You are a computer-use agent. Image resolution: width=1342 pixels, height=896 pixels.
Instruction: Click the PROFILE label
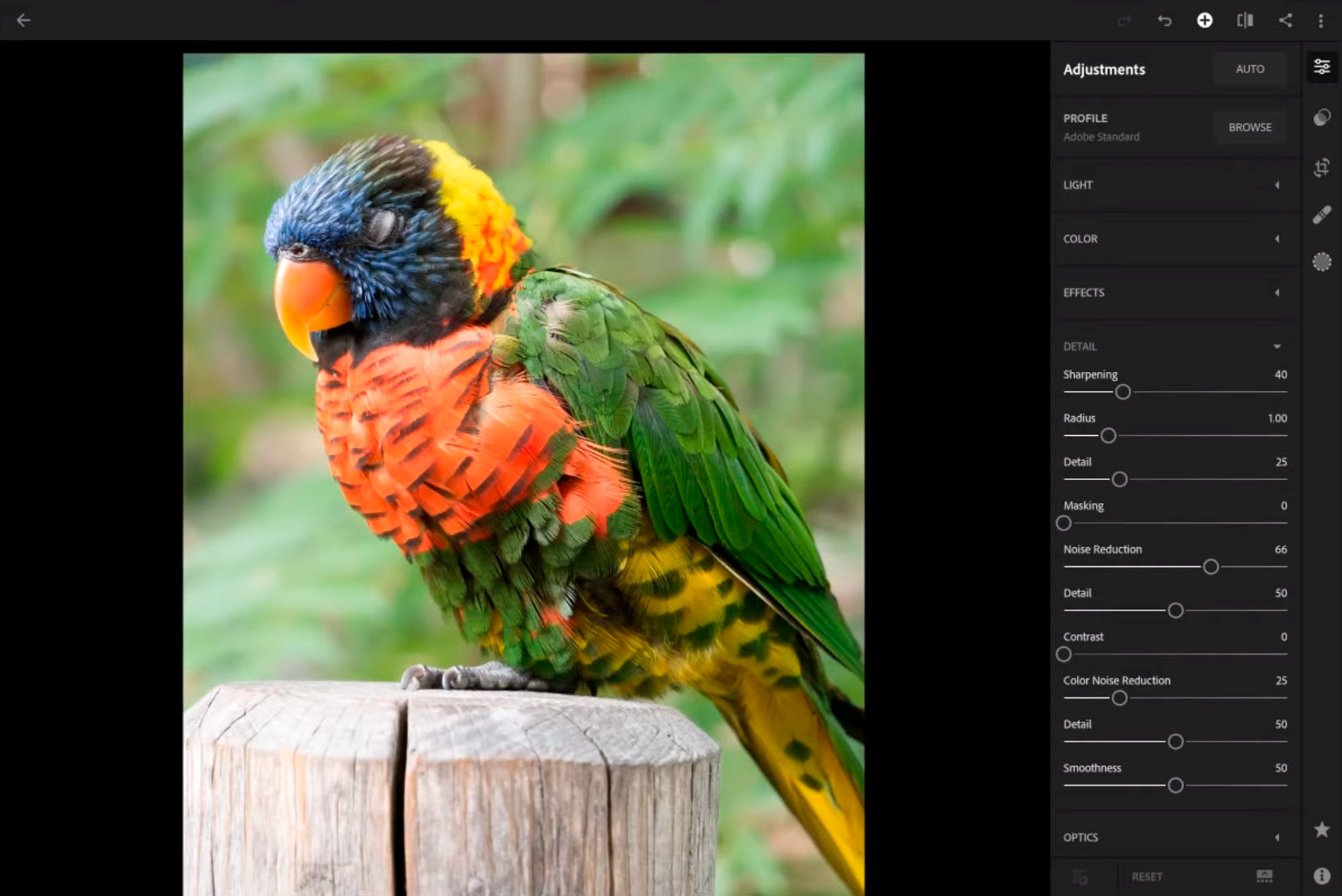[1085, 119]
